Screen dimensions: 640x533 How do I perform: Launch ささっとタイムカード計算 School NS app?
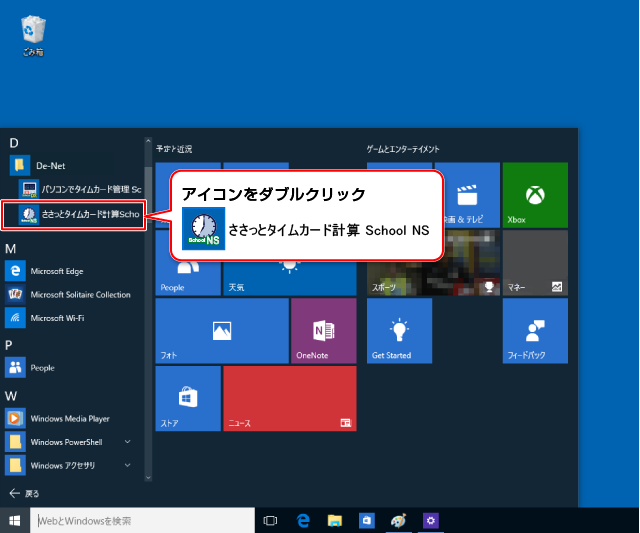pos(73,214)
